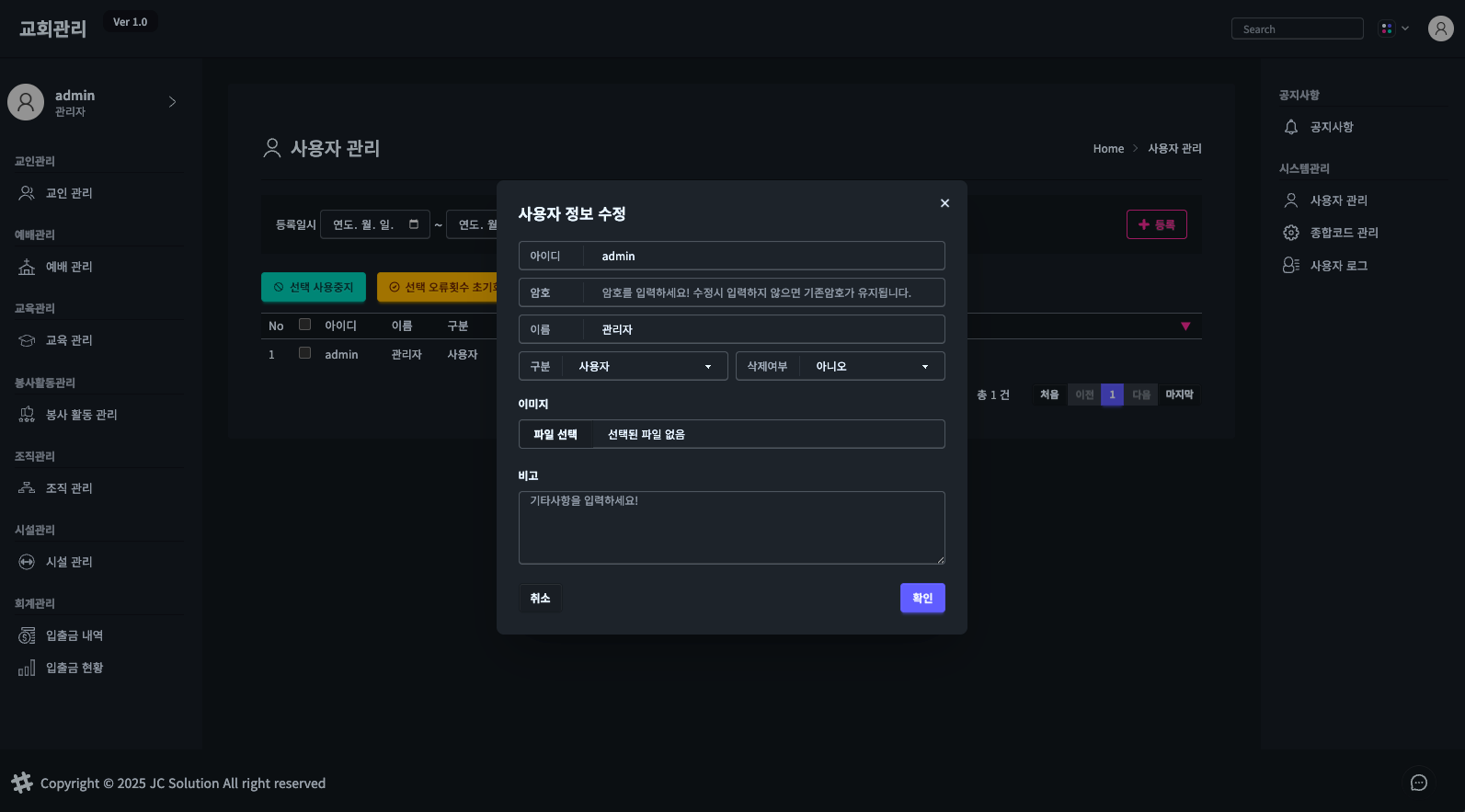Image resolution: width=1465 pixels, height=812 pixels.
Task: Open the 구분 dropdown in the dialog
Action: coord(644,366)
